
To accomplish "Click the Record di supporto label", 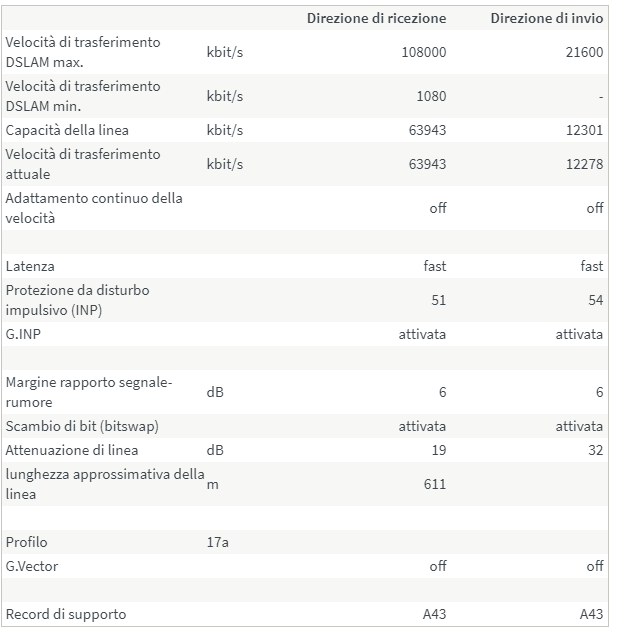I will 66,614.
